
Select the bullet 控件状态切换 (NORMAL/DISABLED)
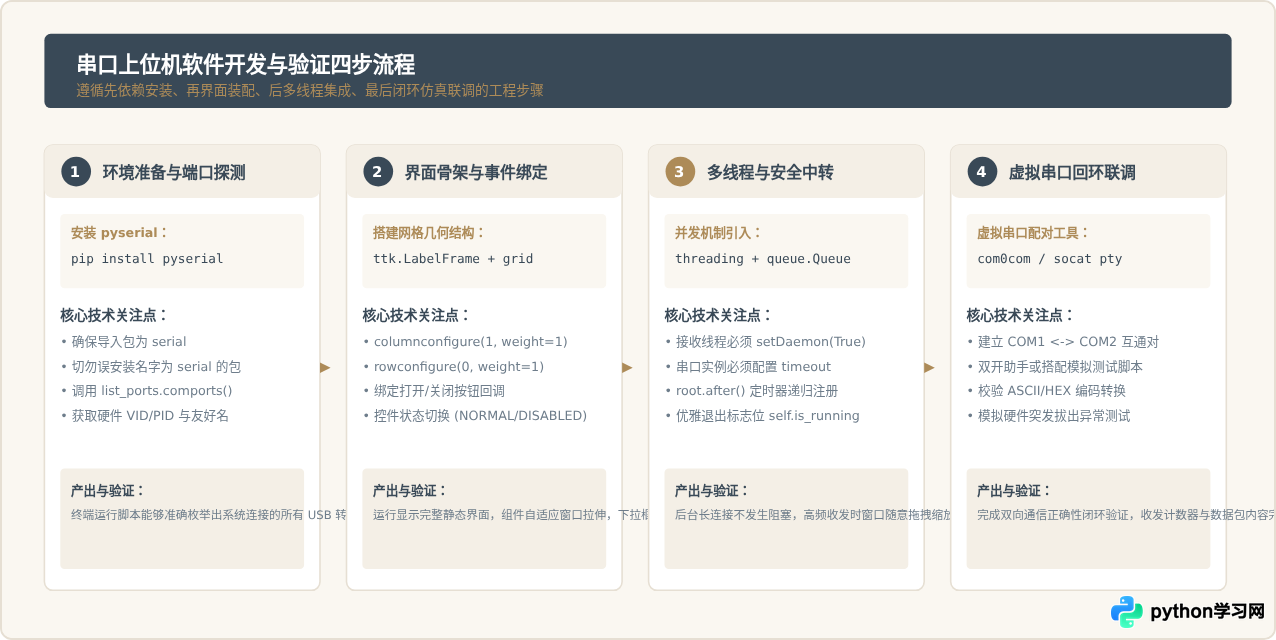[475, 416]
